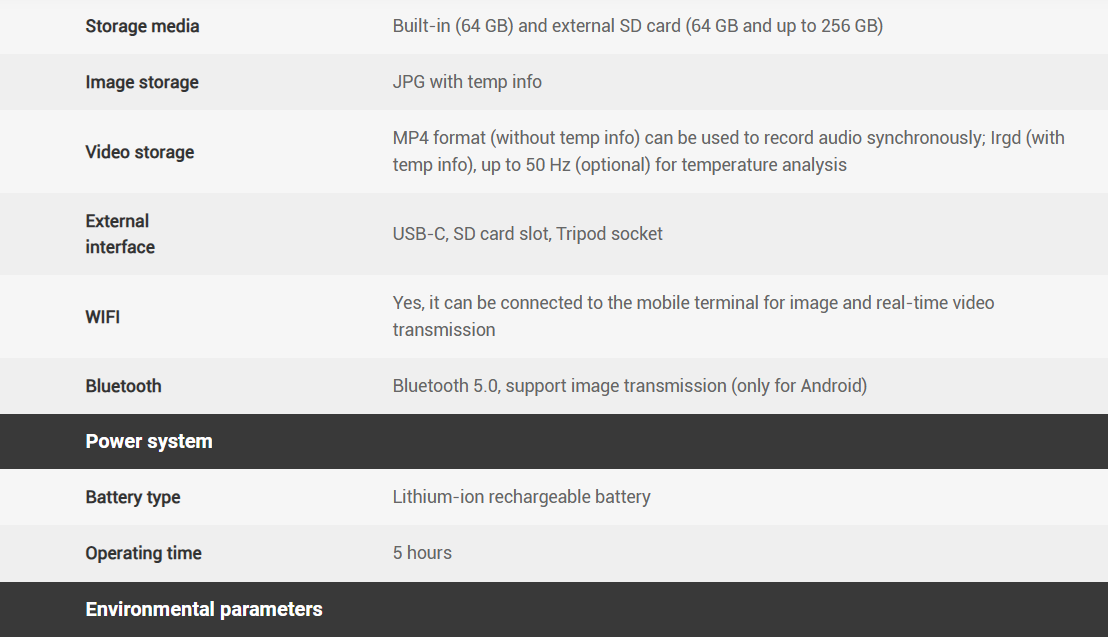
Task: Select the 5 hours operating time value
Action: [422, 553]
